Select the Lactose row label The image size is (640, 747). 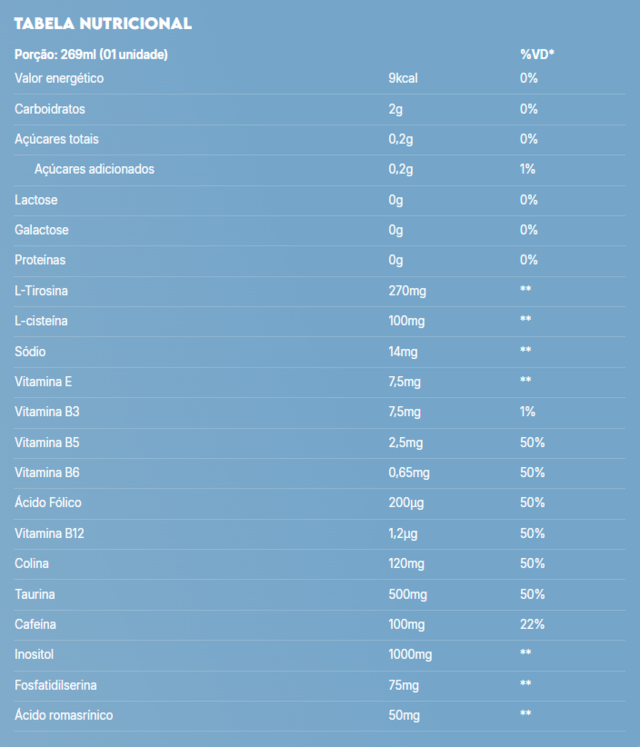[x=36, y=200]
